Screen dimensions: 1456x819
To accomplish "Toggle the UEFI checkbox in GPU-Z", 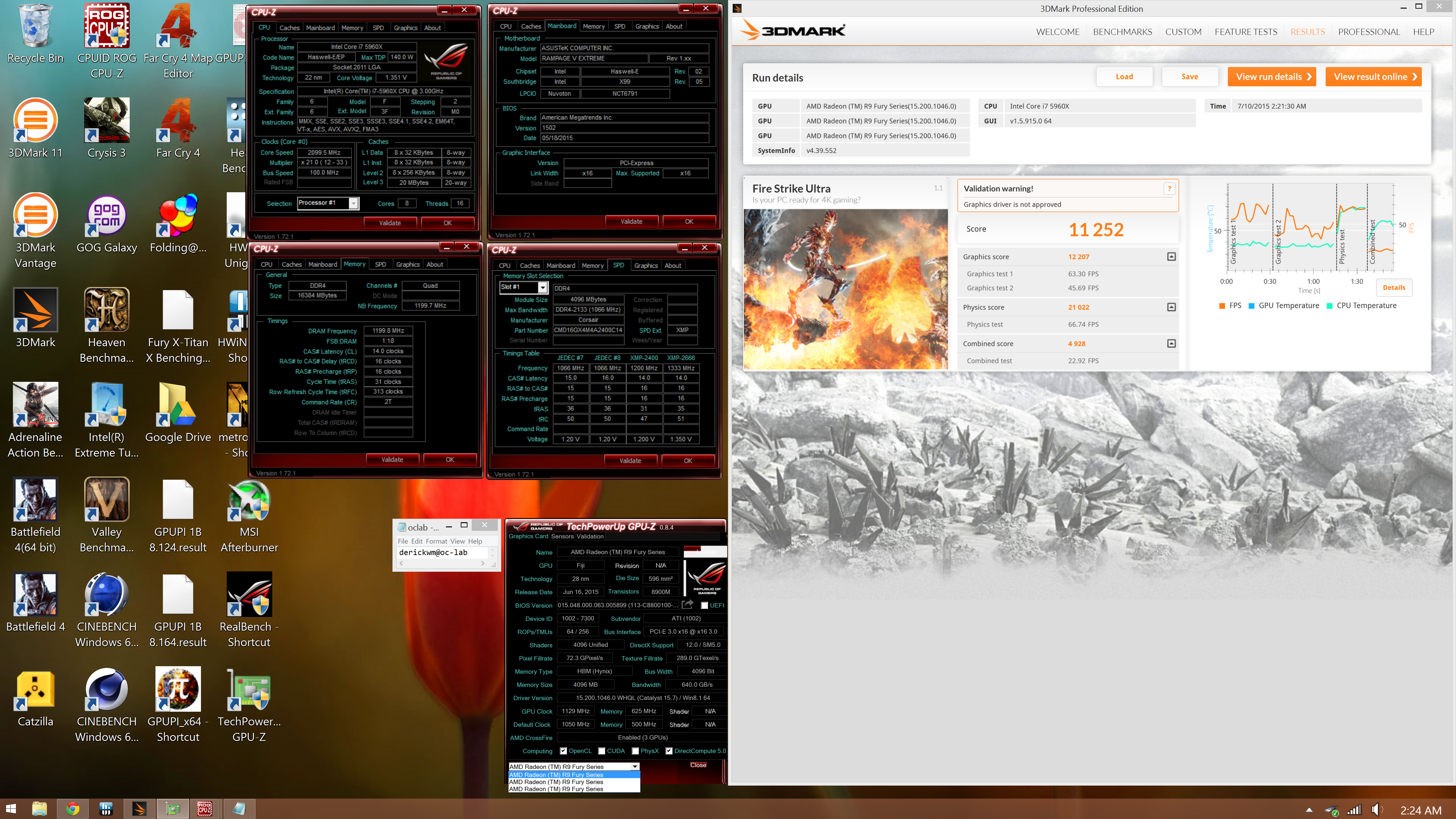I will point(704,606).
